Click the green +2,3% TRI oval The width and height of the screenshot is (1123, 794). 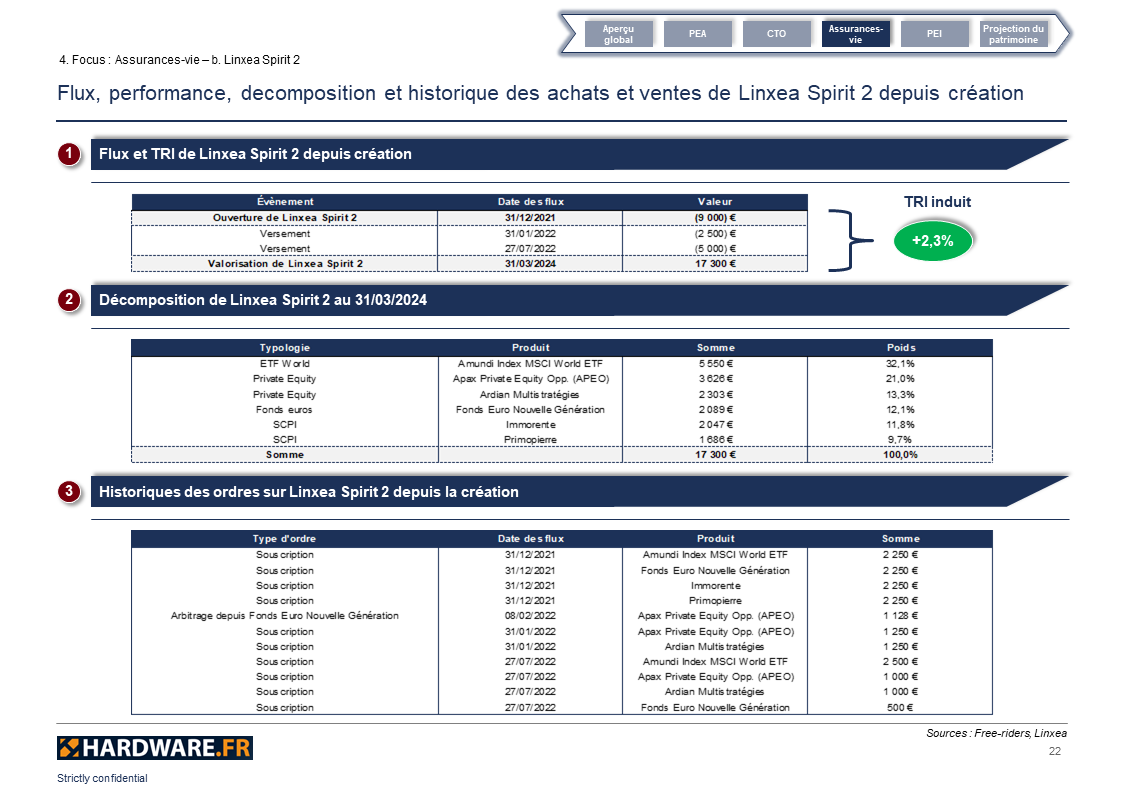932,241
